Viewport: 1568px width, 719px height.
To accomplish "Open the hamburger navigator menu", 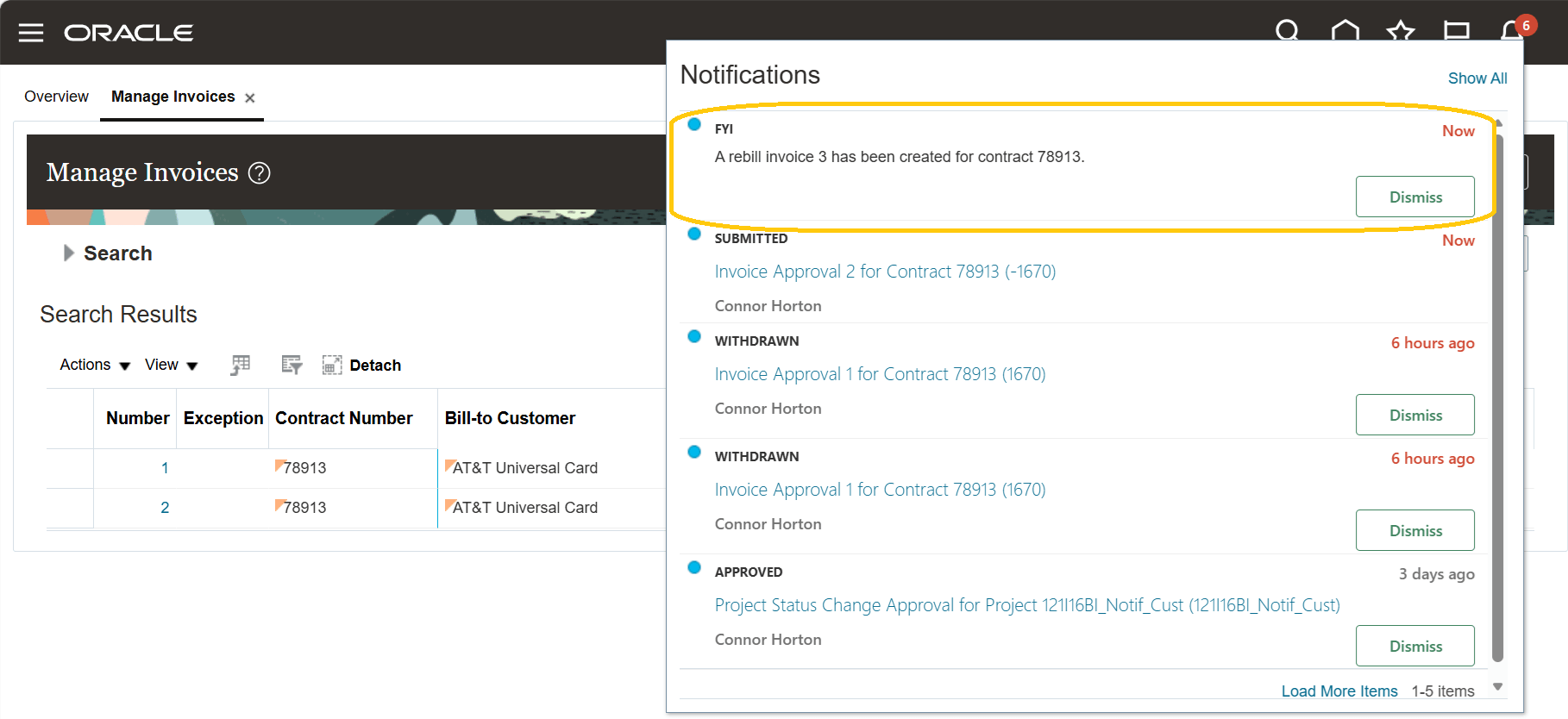I will coord(31,33).
